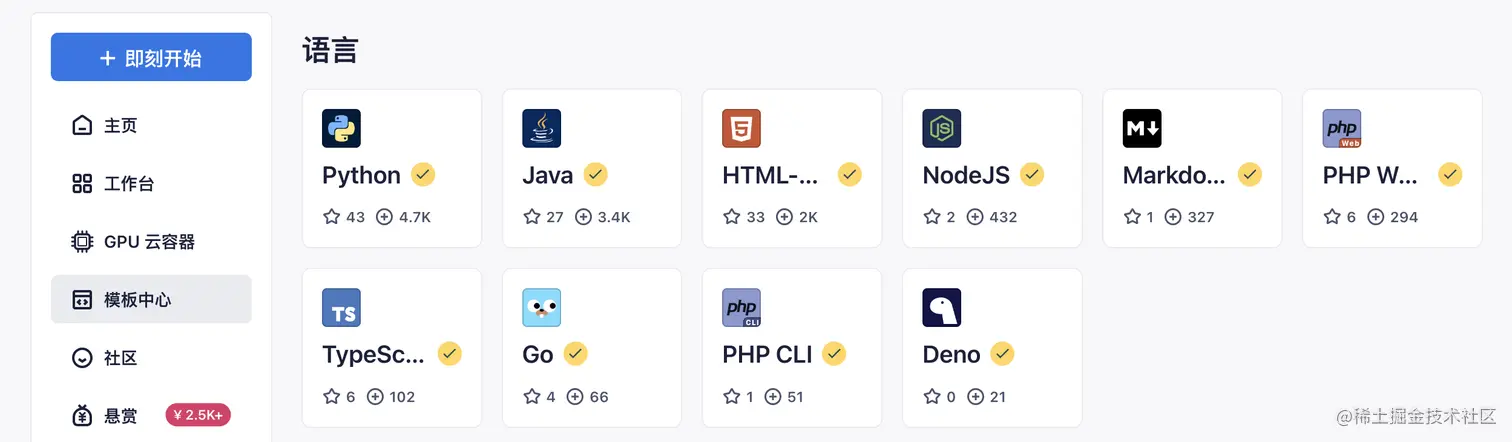Screen dimensions: 1512x442
Task: Open 社区 in the sidebar
Action: click(x=151, y=358)
